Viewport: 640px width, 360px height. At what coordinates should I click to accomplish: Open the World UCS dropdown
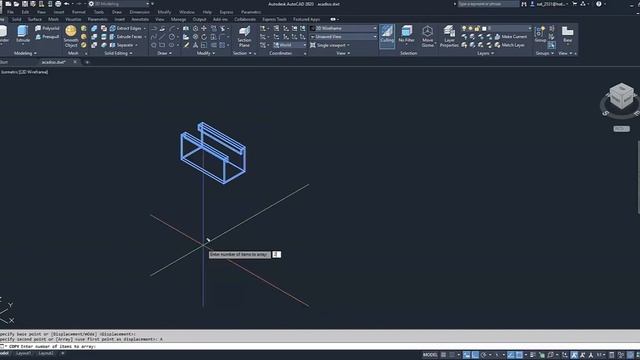pyautogui.click(x=290, y=45)
